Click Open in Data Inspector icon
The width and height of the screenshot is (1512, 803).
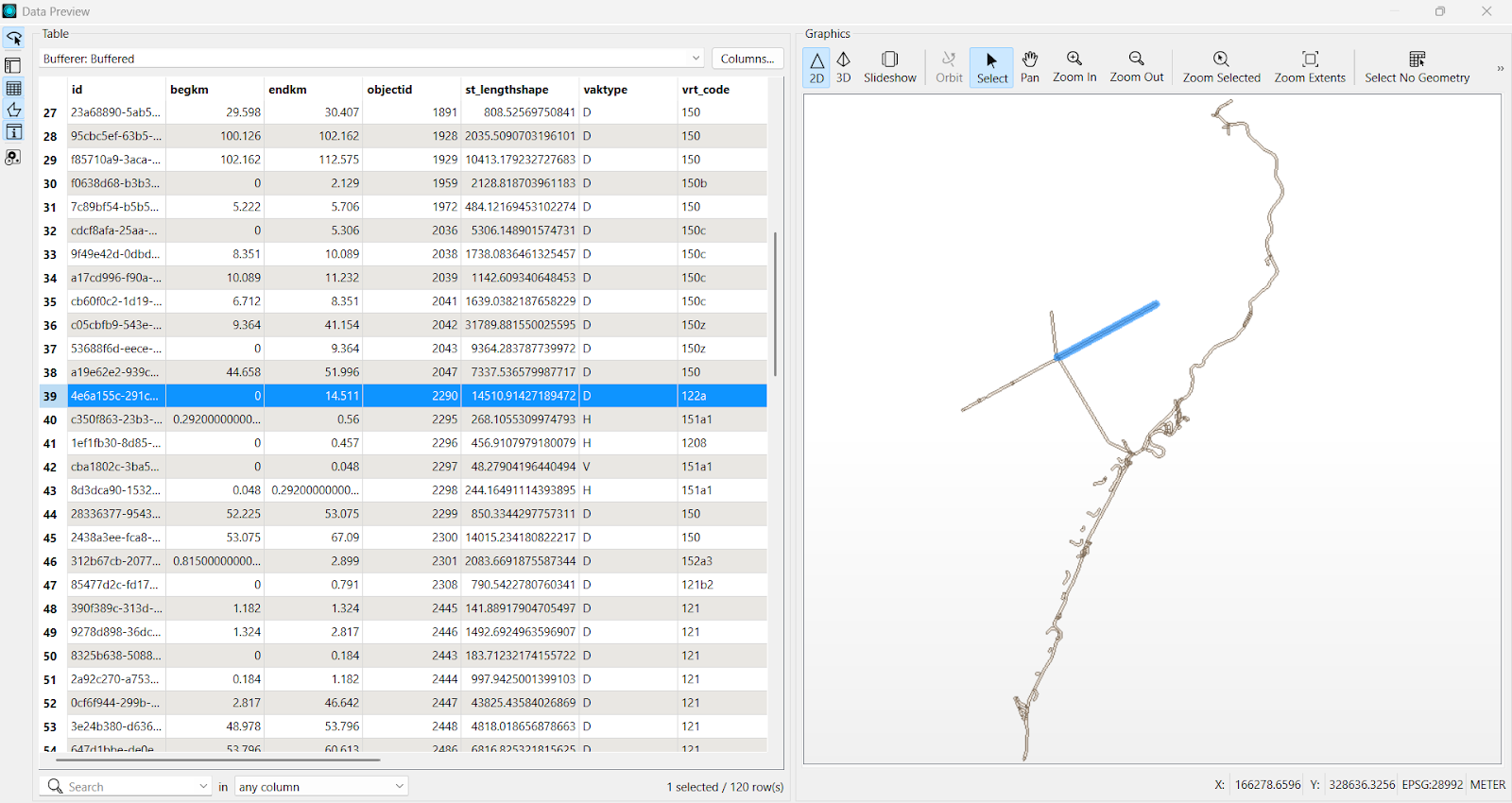(x=13, y=158)
